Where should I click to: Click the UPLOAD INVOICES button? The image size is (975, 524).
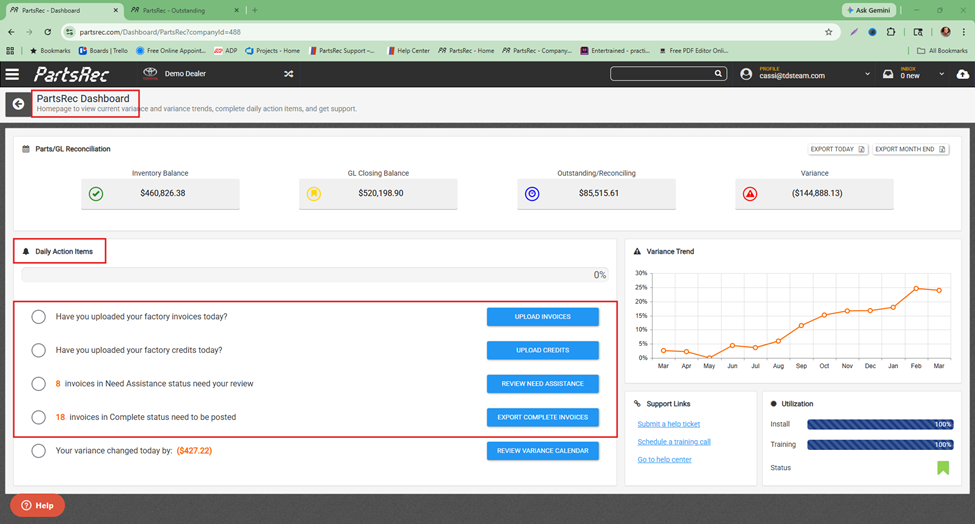point(543,316)
